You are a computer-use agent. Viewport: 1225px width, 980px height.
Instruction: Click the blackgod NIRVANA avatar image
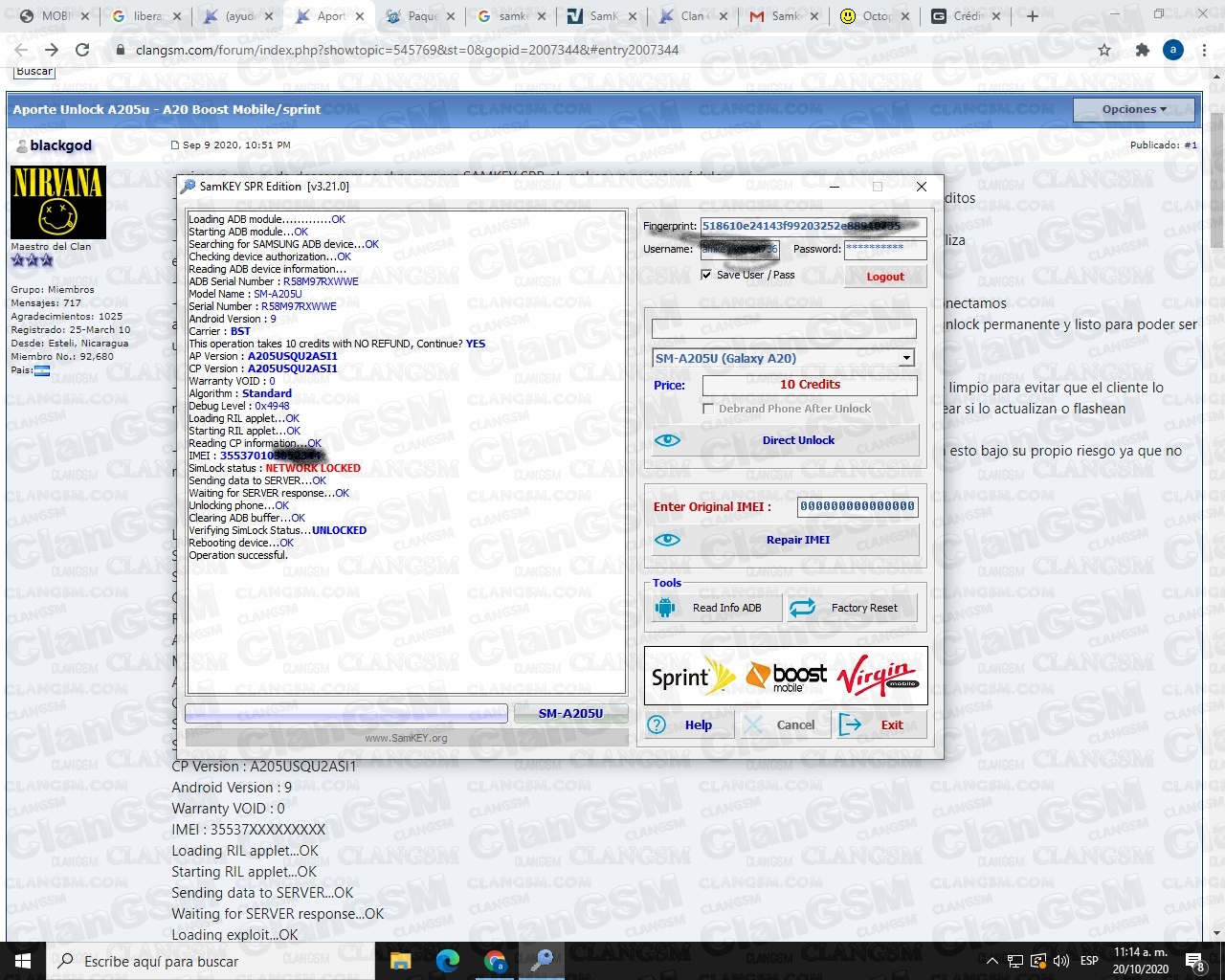pyautogui.click(x=58, y=202)
